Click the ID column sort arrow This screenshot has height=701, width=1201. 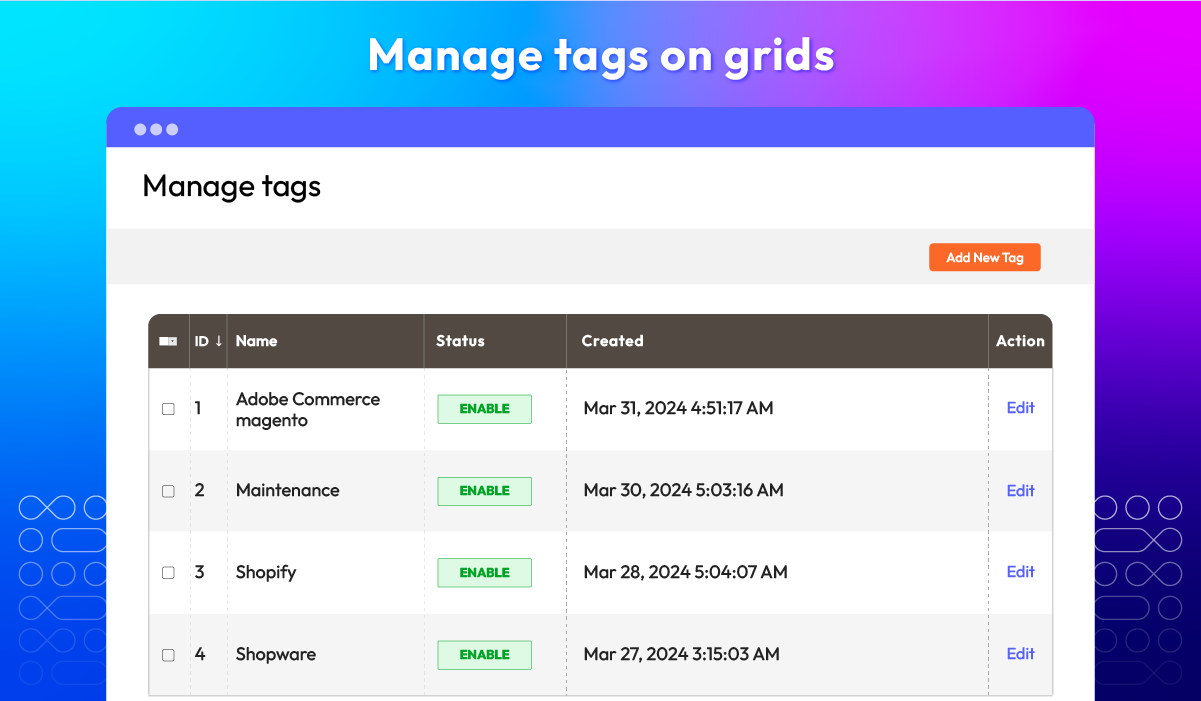pos(219,341)
